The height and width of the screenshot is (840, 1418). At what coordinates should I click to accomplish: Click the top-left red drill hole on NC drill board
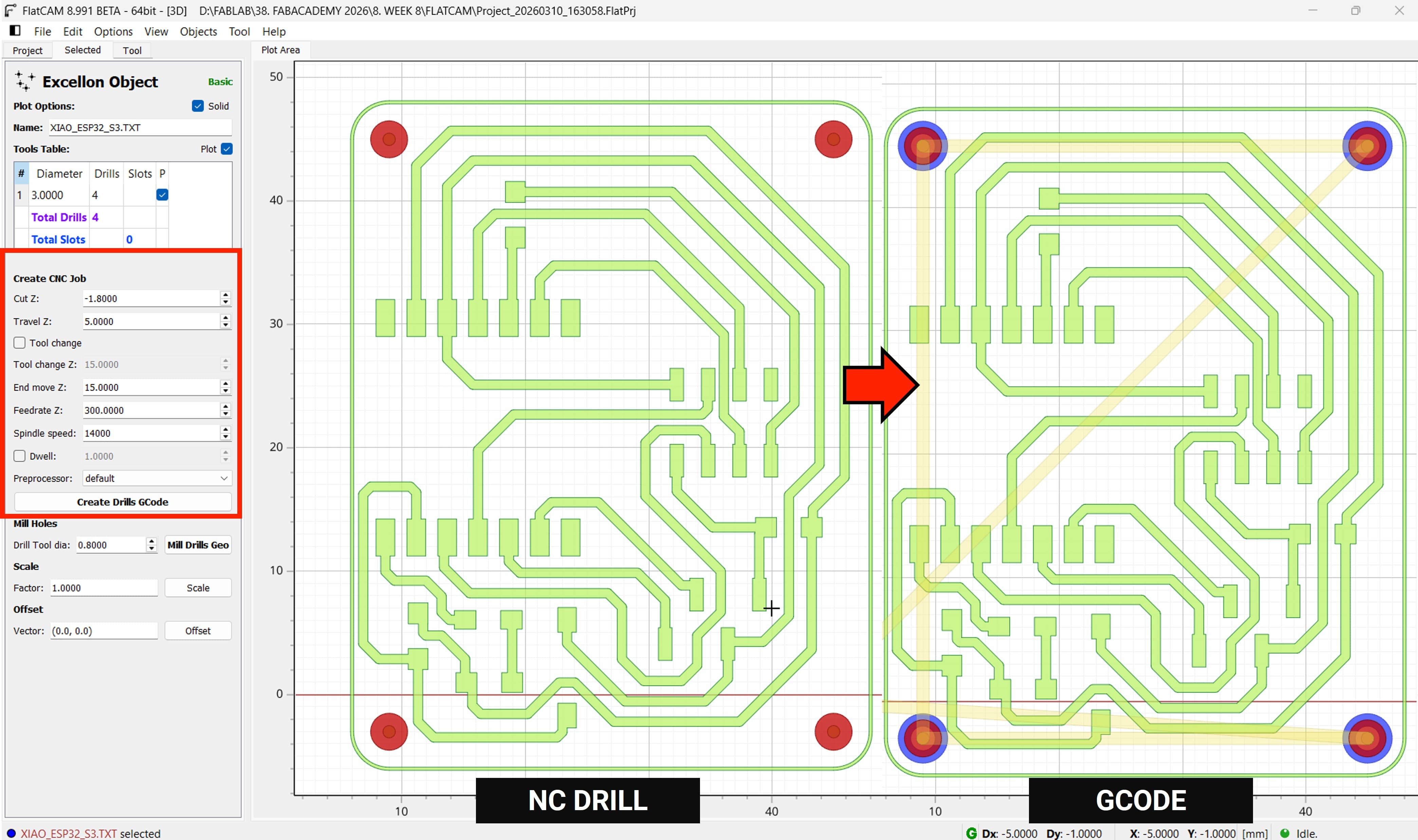(389, 139)
